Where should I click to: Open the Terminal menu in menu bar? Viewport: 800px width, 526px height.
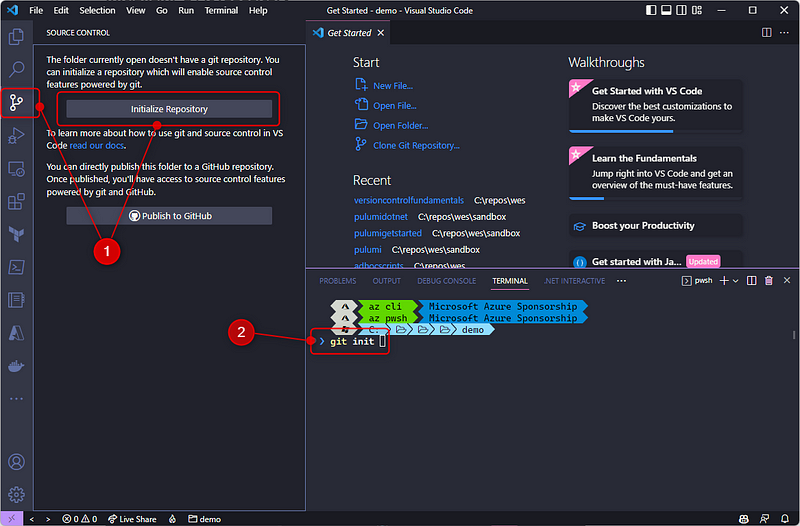click(223, 10)
